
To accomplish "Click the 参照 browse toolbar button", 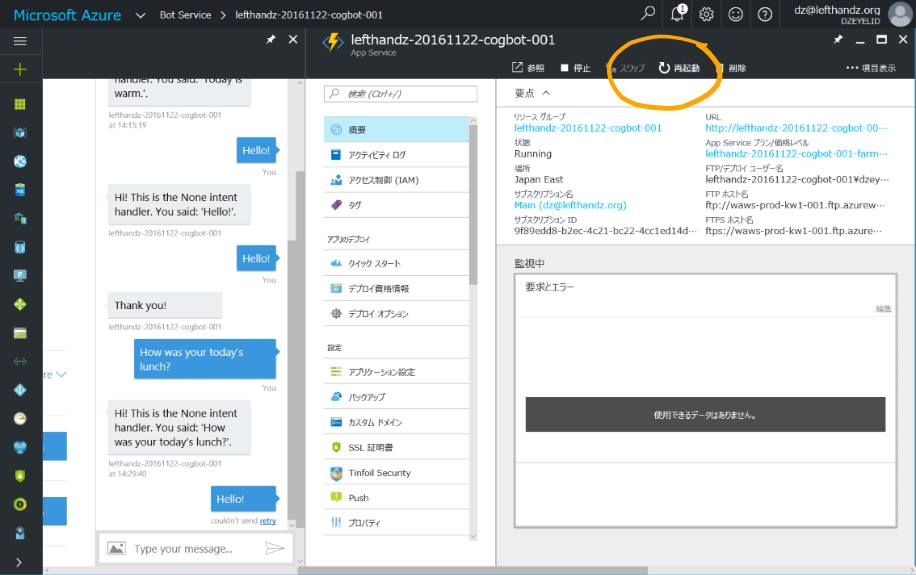I will click(528, 68).
